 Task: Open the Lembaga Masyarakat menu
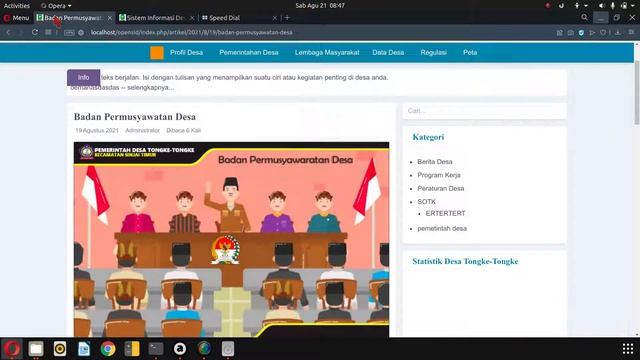[327, 52]
